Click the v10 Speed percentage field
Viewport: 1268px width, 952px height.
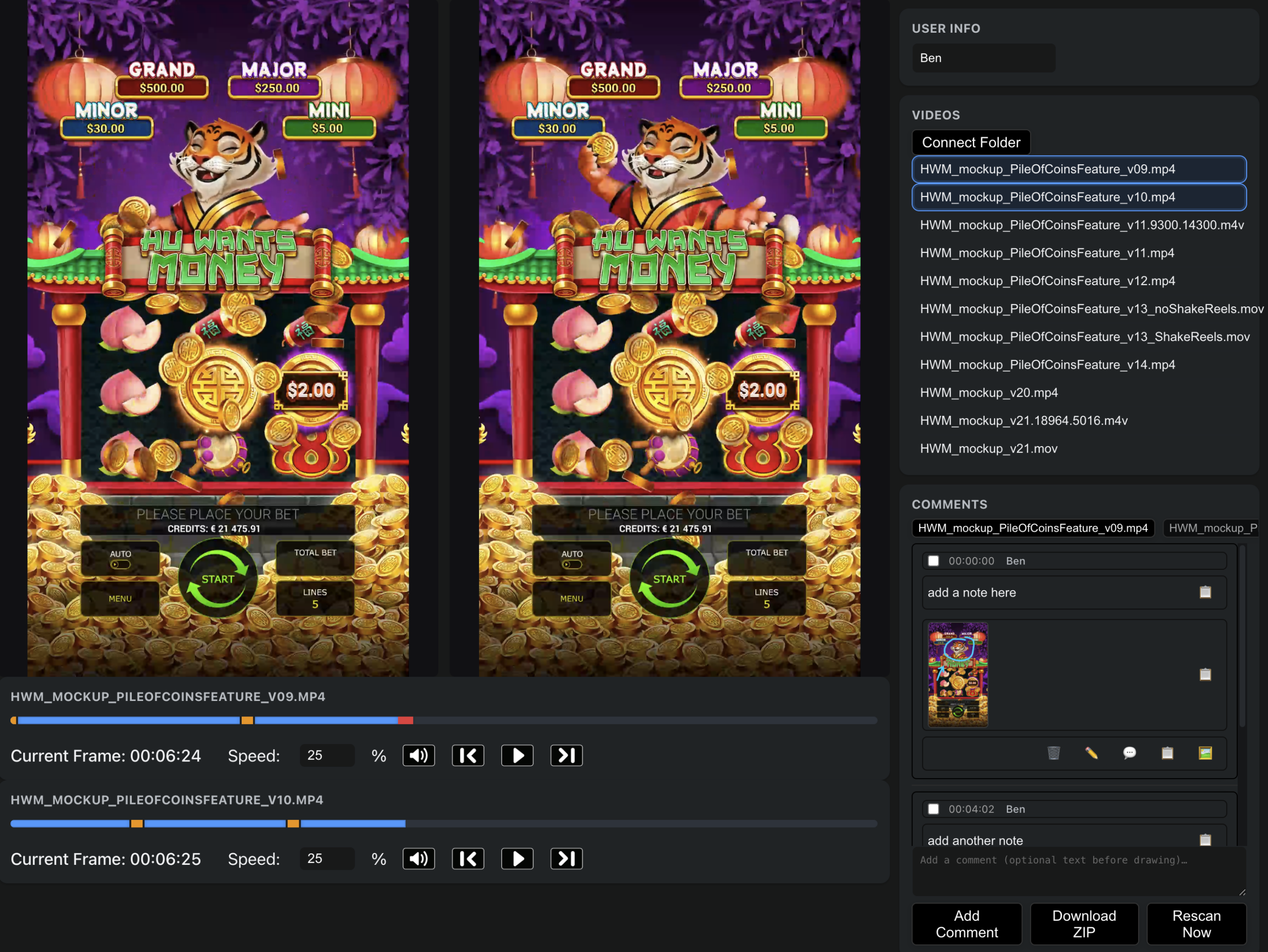click(327, 858)
